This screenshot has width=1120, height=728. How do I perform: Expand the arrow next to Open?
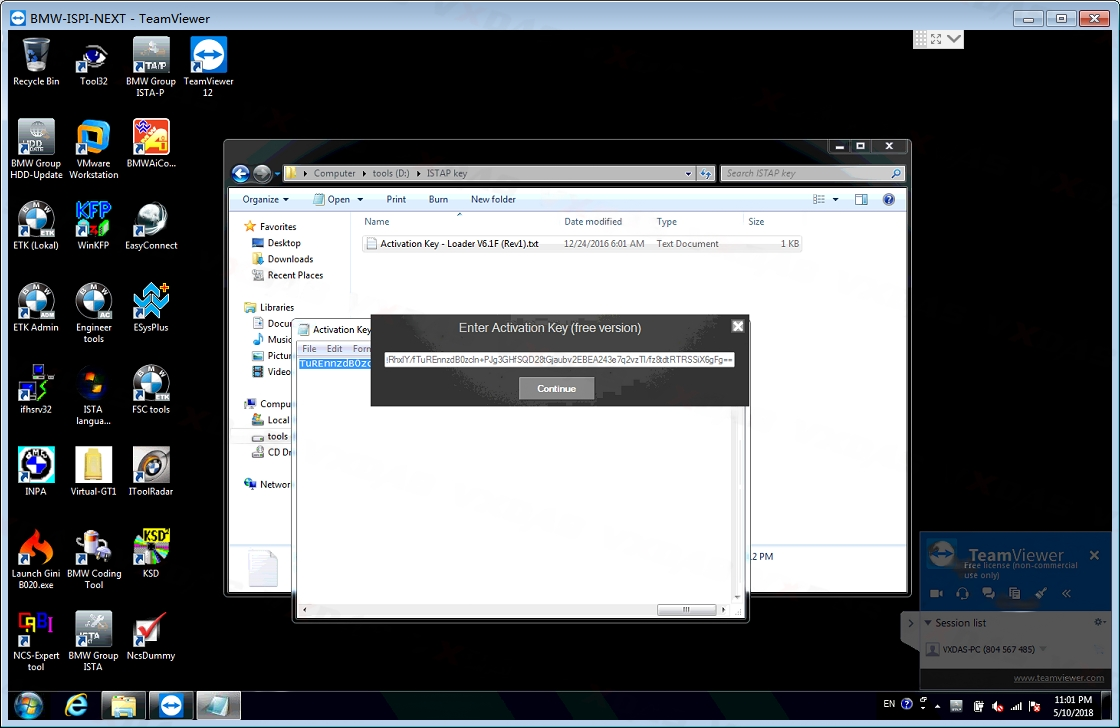pyautogui.click(x=360, y=199)
